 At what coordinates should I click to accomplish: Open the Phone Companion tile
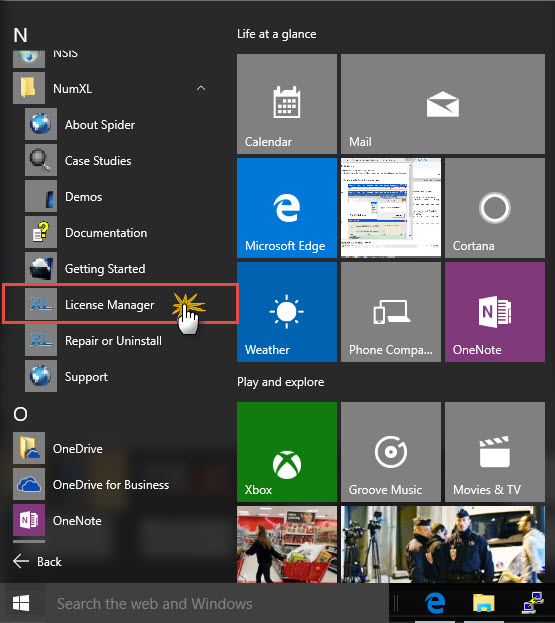[391, 312]
